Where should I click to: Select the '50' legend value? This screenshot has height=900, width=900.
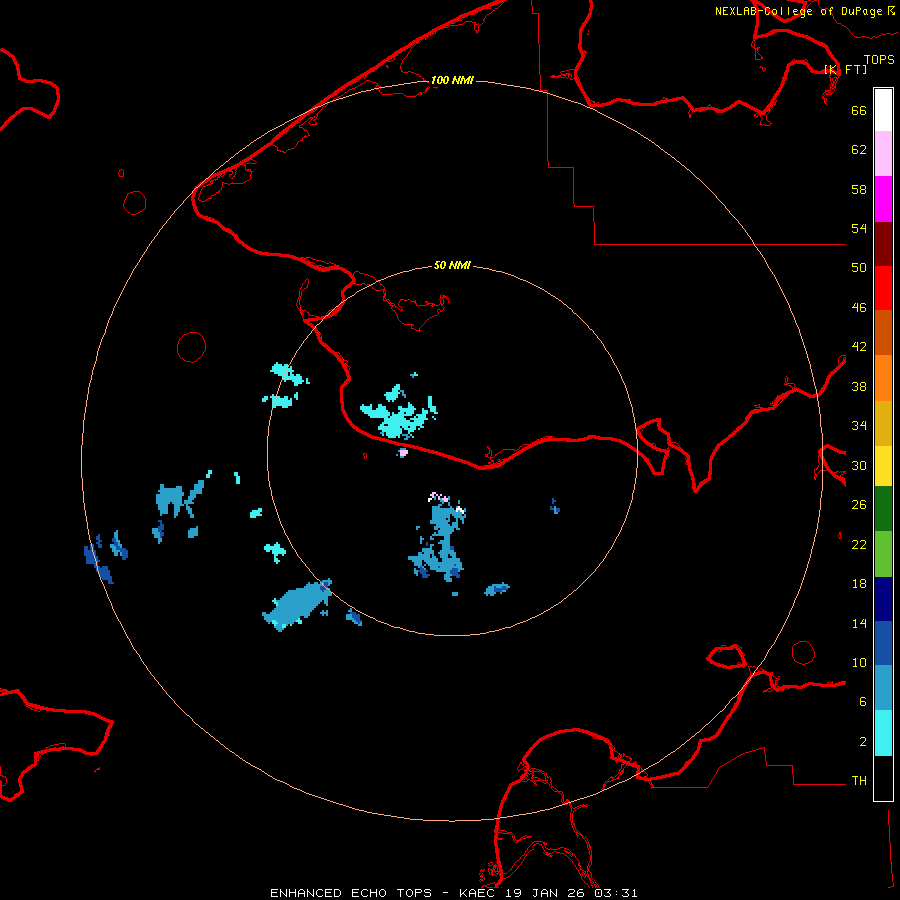[x=859, y=268]
